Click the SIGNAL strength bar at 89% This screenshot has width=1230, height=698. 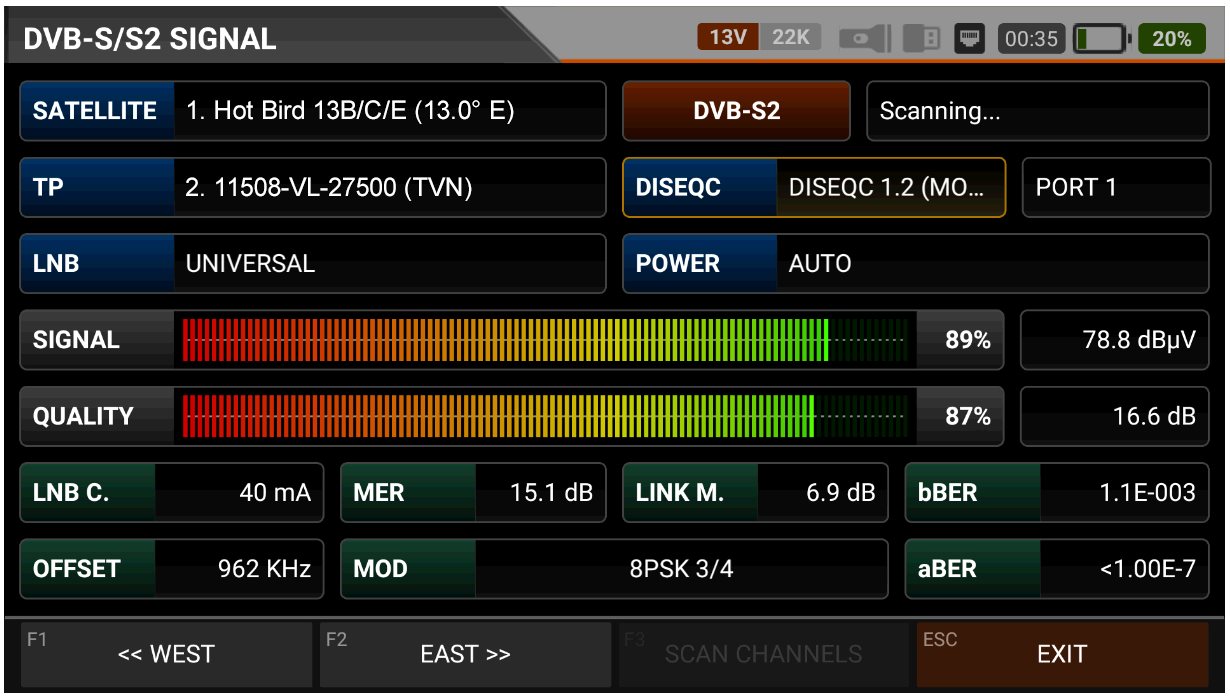coord(545,340)
